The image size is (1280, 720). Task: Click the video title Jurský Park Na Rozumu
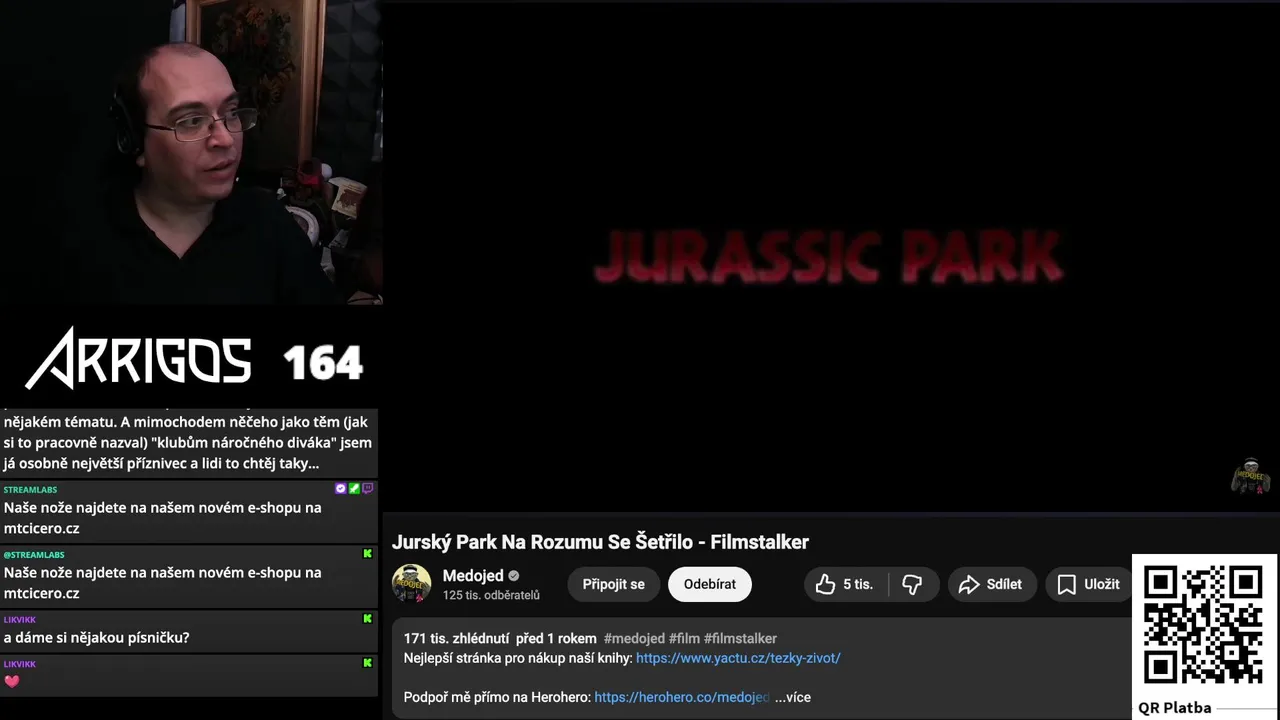point(600,542)
